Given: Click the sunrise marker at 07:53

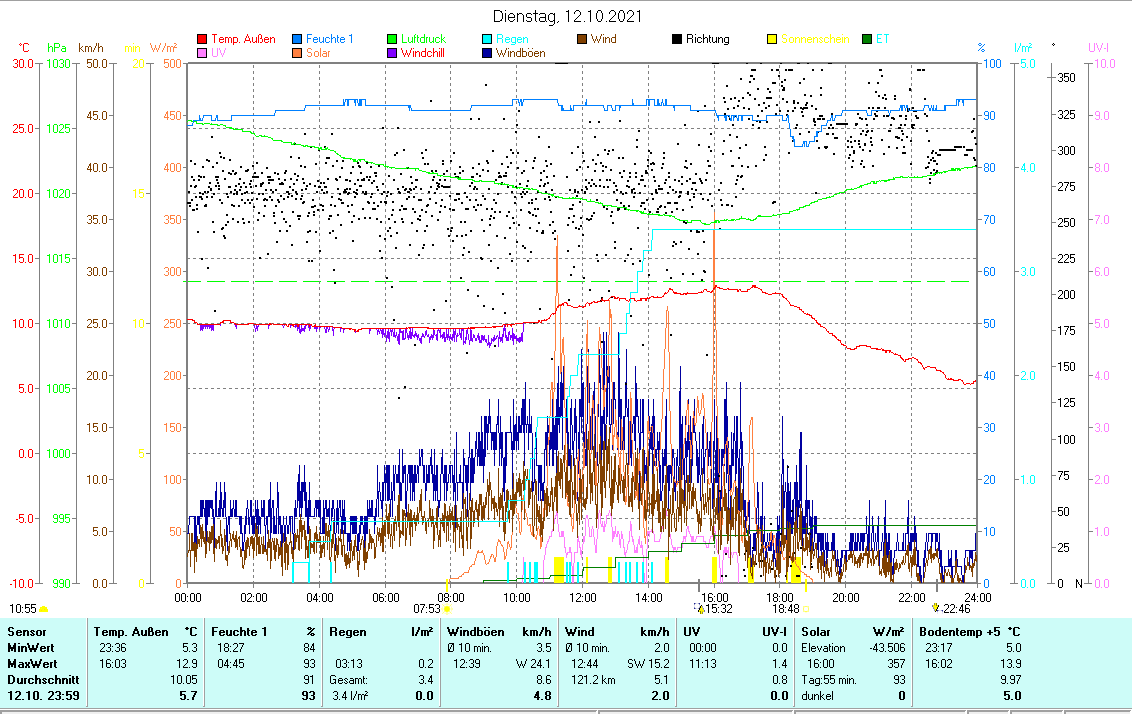Looking at the screenshot, I should point(446,607).
